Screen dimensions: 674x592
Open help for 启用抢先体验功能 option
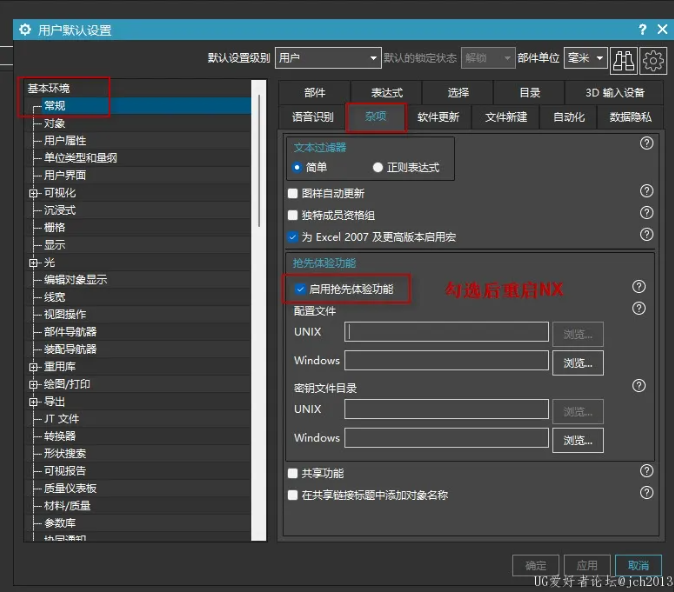(639, 287)
